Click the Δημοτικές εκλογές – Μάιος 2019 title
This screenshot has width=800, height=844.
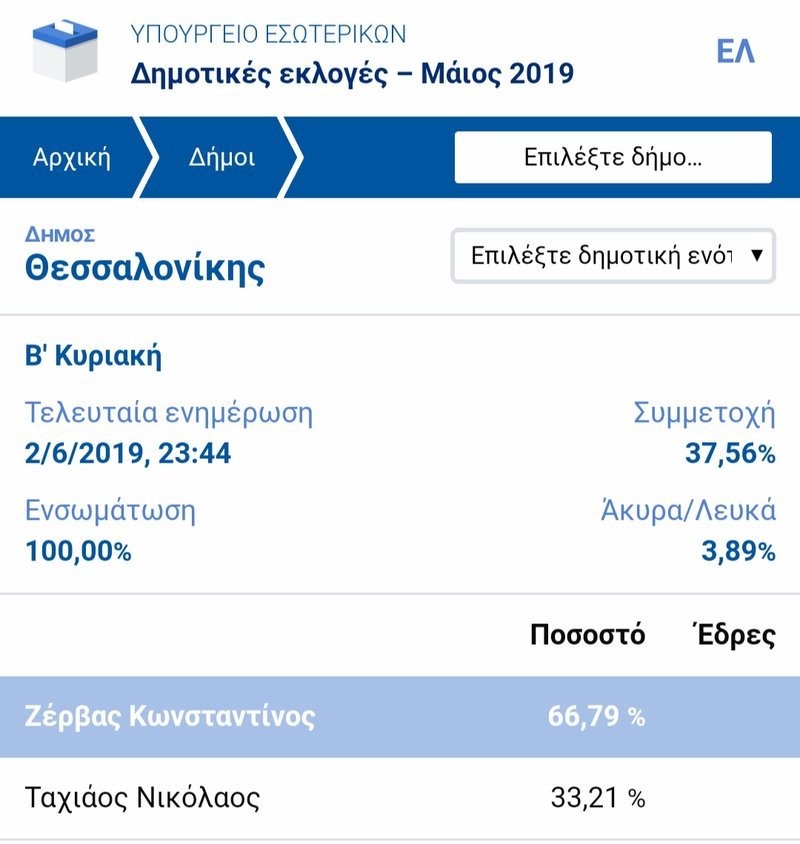coord(352,74)
